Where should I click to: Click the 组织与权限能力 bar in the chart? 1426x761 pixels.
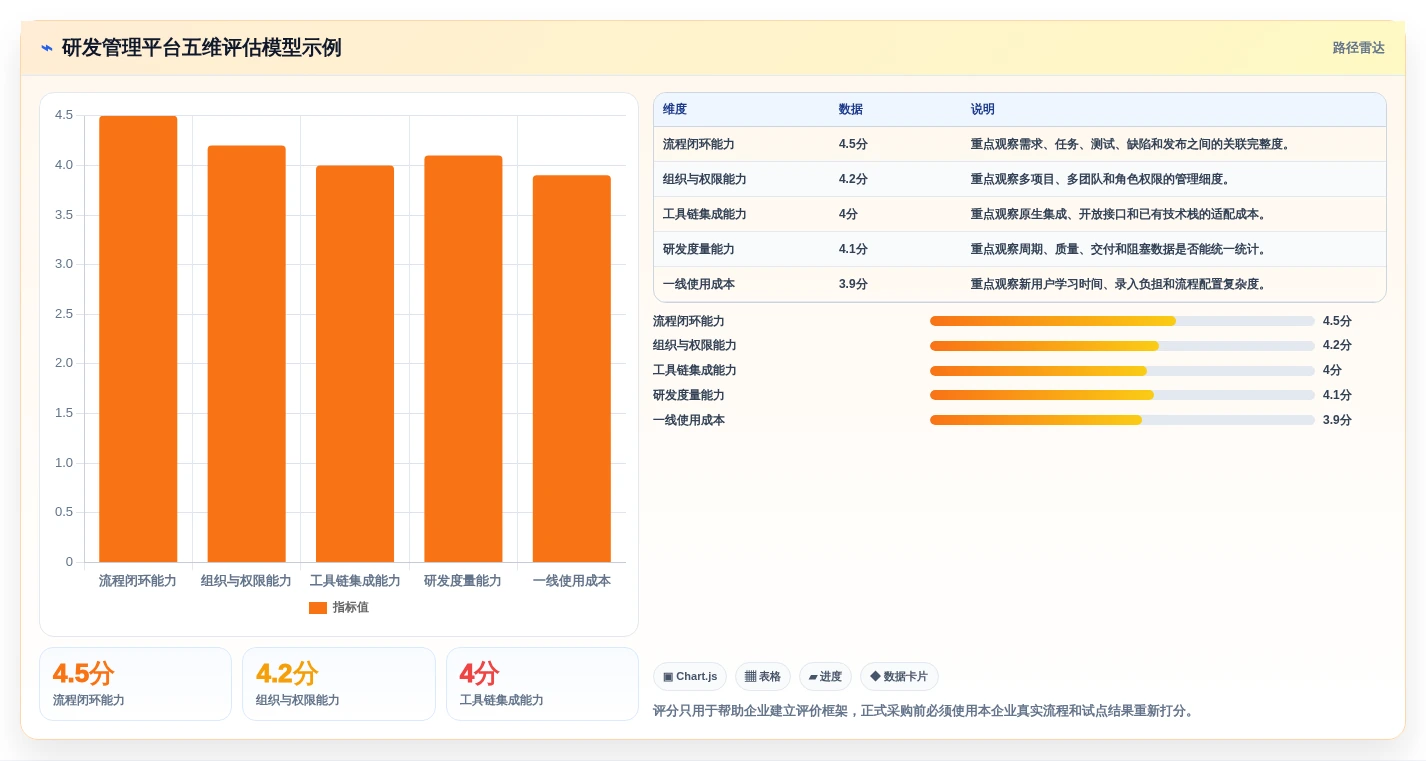pos(247,354)
